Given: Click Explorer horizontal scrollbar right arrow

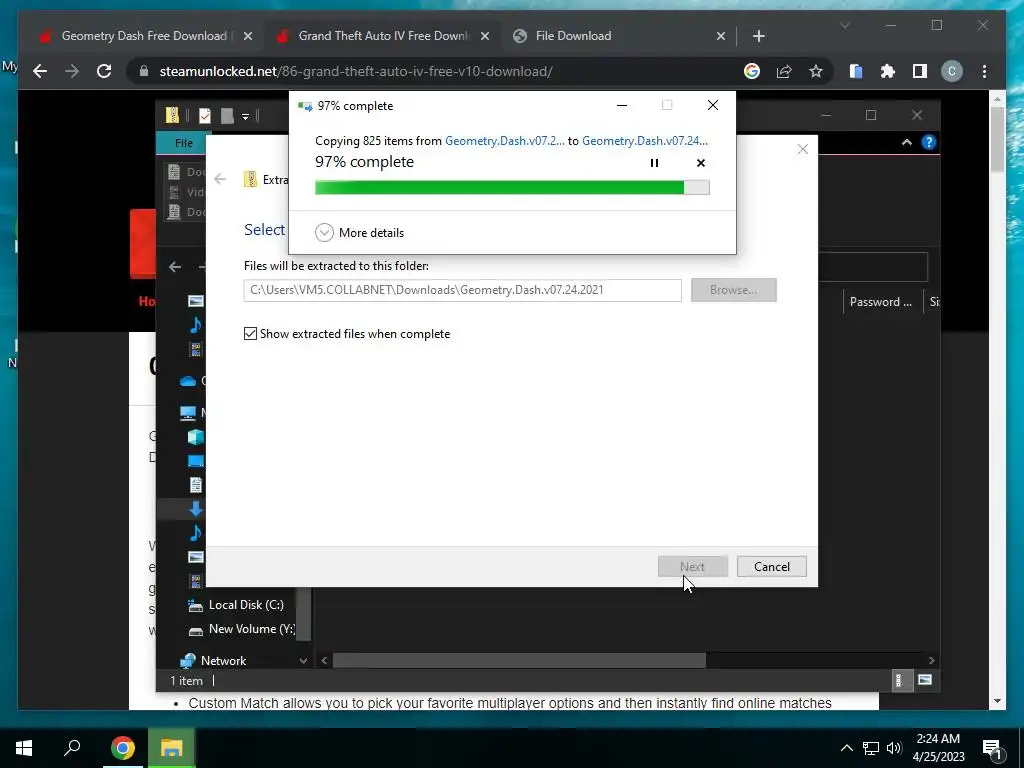Looking at the screenshot, I should tap(932, 661).
